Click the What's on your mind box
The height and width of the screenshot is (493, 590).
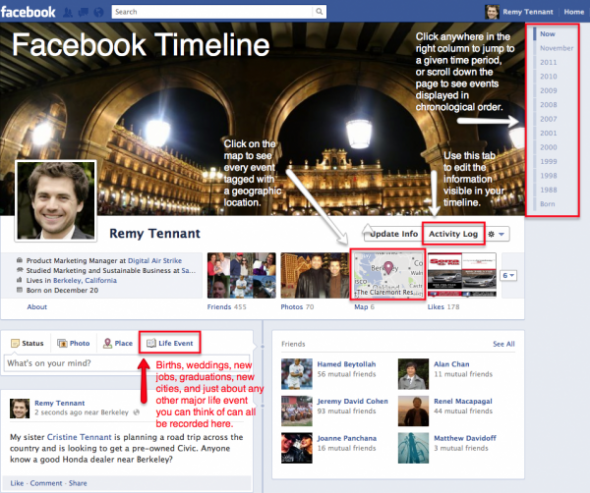[x=127, y=363]
